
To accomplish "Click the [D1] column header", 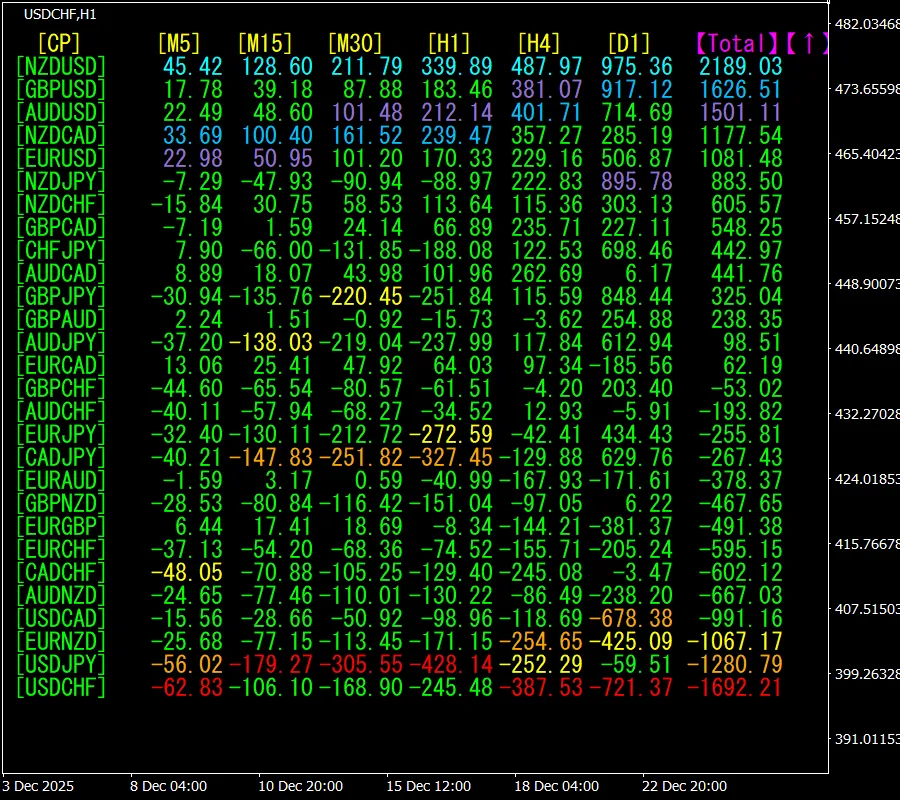I will 628,43.
